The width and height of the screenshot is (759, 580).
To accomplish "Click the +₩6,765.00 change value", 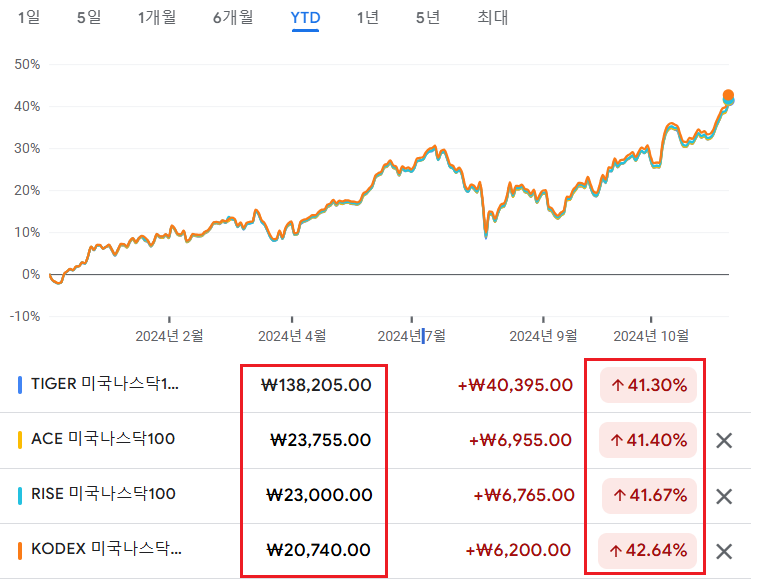I will (x=524, y=495).
